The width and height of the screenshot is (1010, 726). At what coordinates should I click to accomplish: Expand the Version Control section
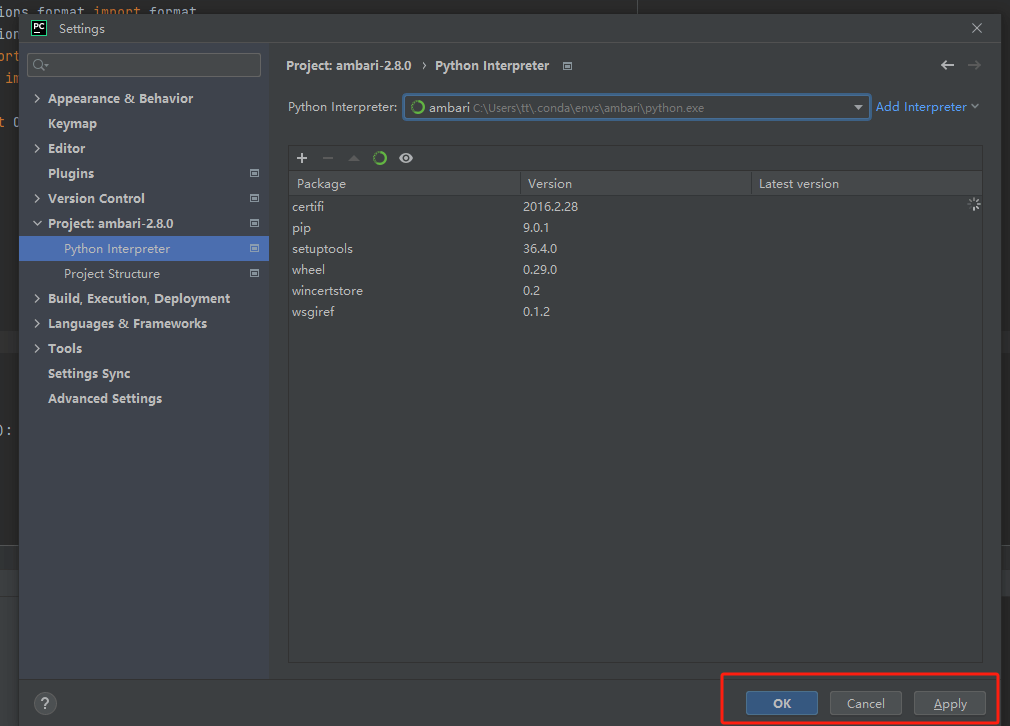[x=37, y=198]
